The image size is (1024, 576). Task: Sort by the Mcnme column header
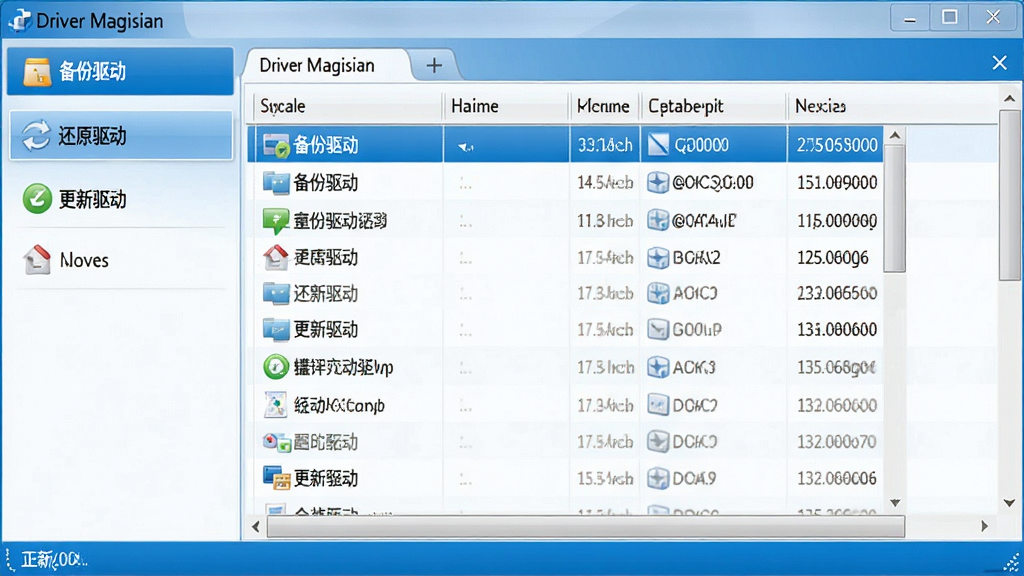(x=604, y=106)
